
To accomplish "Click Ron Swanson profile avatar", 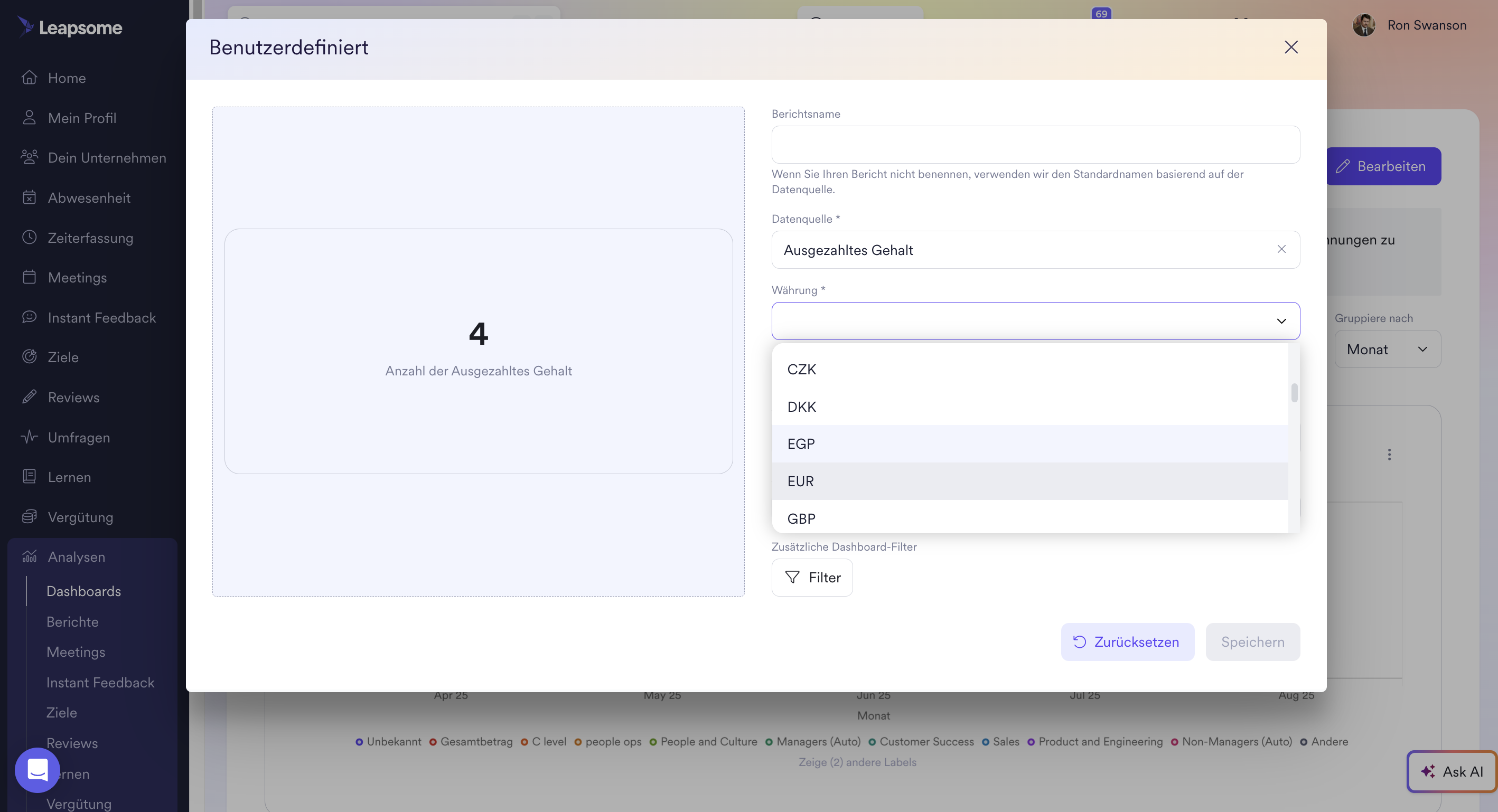I will [1363, 25].
